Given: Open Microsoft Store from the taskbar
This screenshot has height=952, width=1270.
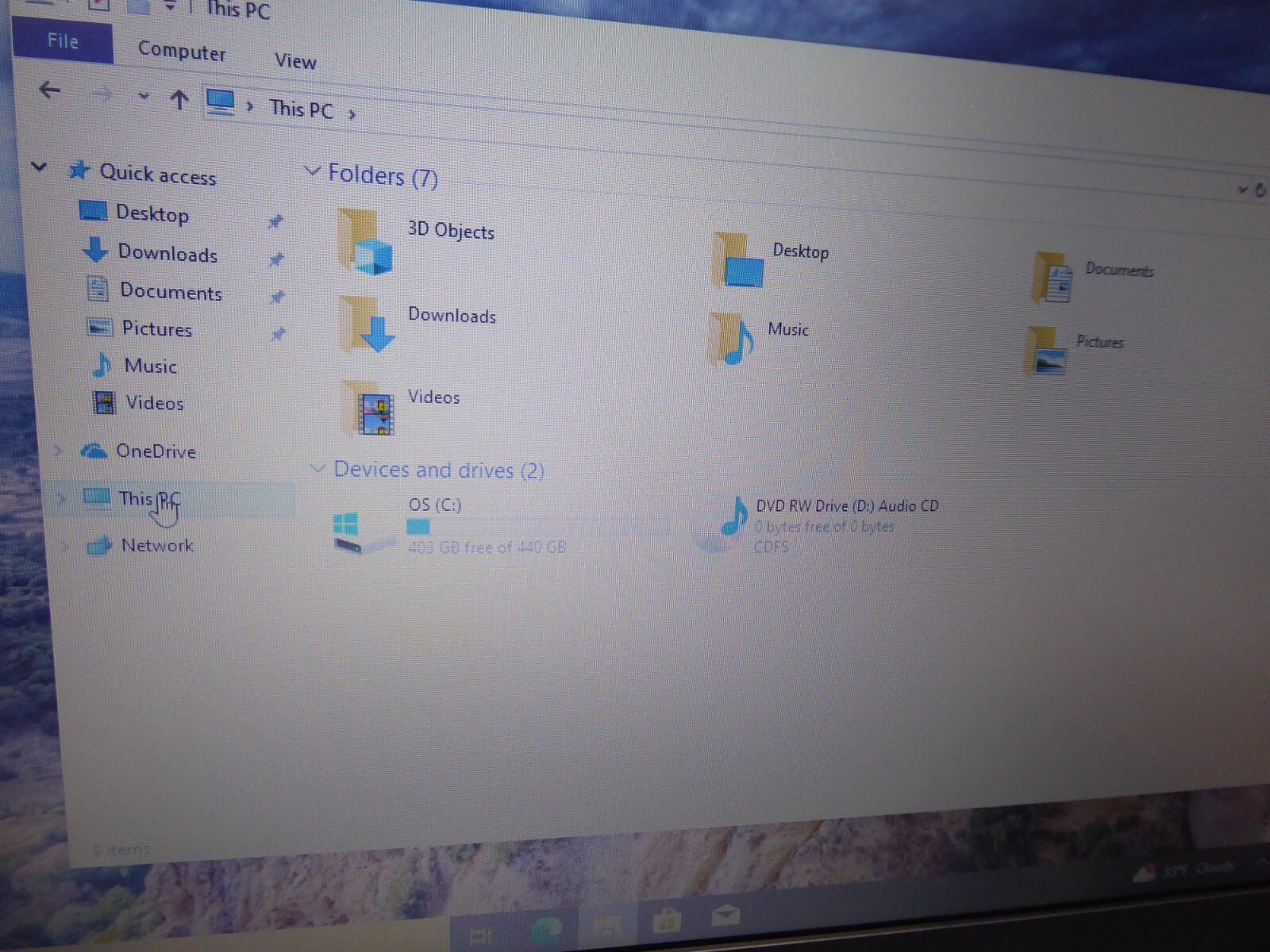Looking at the screenshot, I should pos(667,921).
